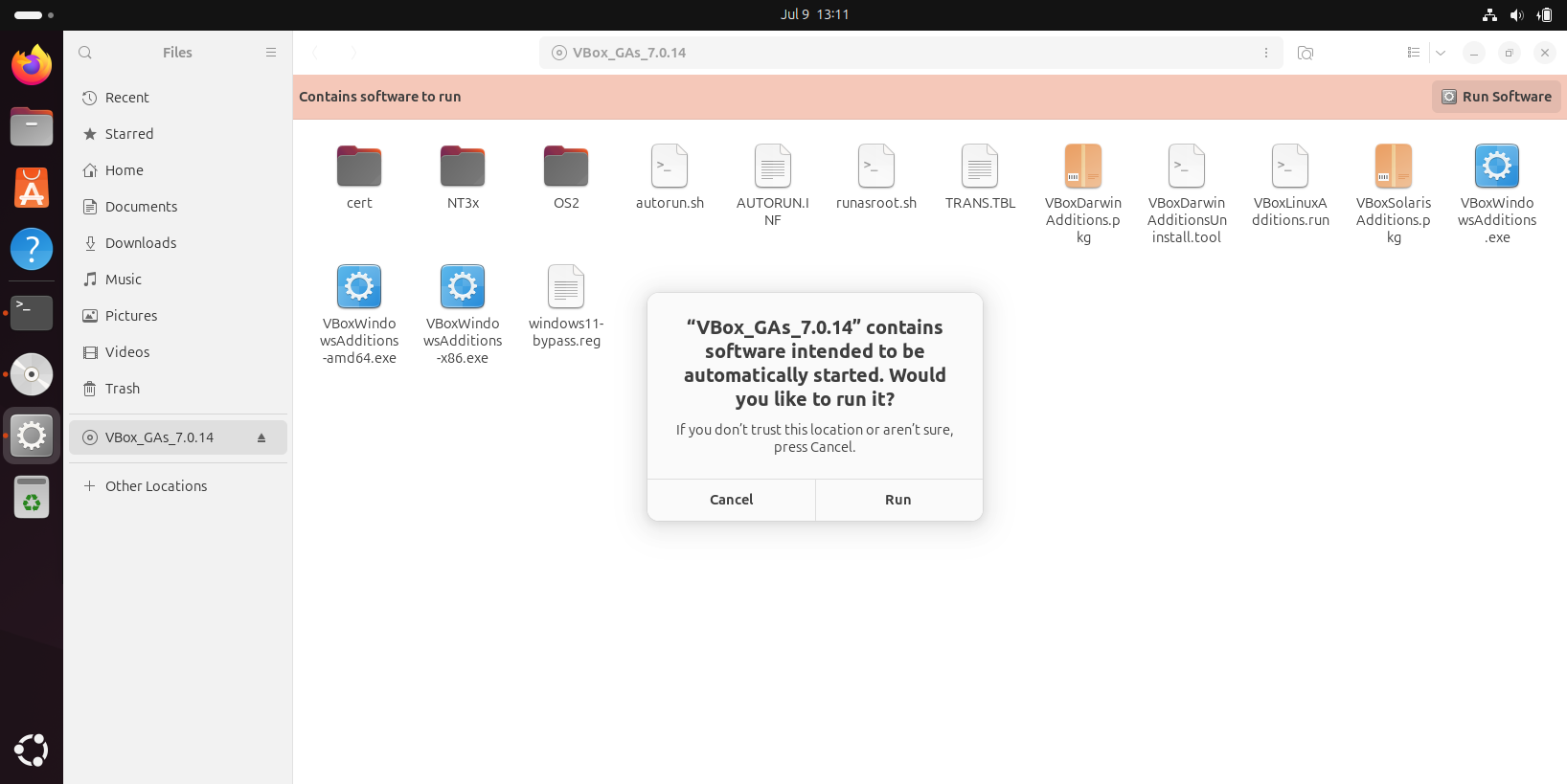The width and height of the screenshot is (1567, 784).
Task: Open Terminal from the dock
Action: [x=32, y=312]
